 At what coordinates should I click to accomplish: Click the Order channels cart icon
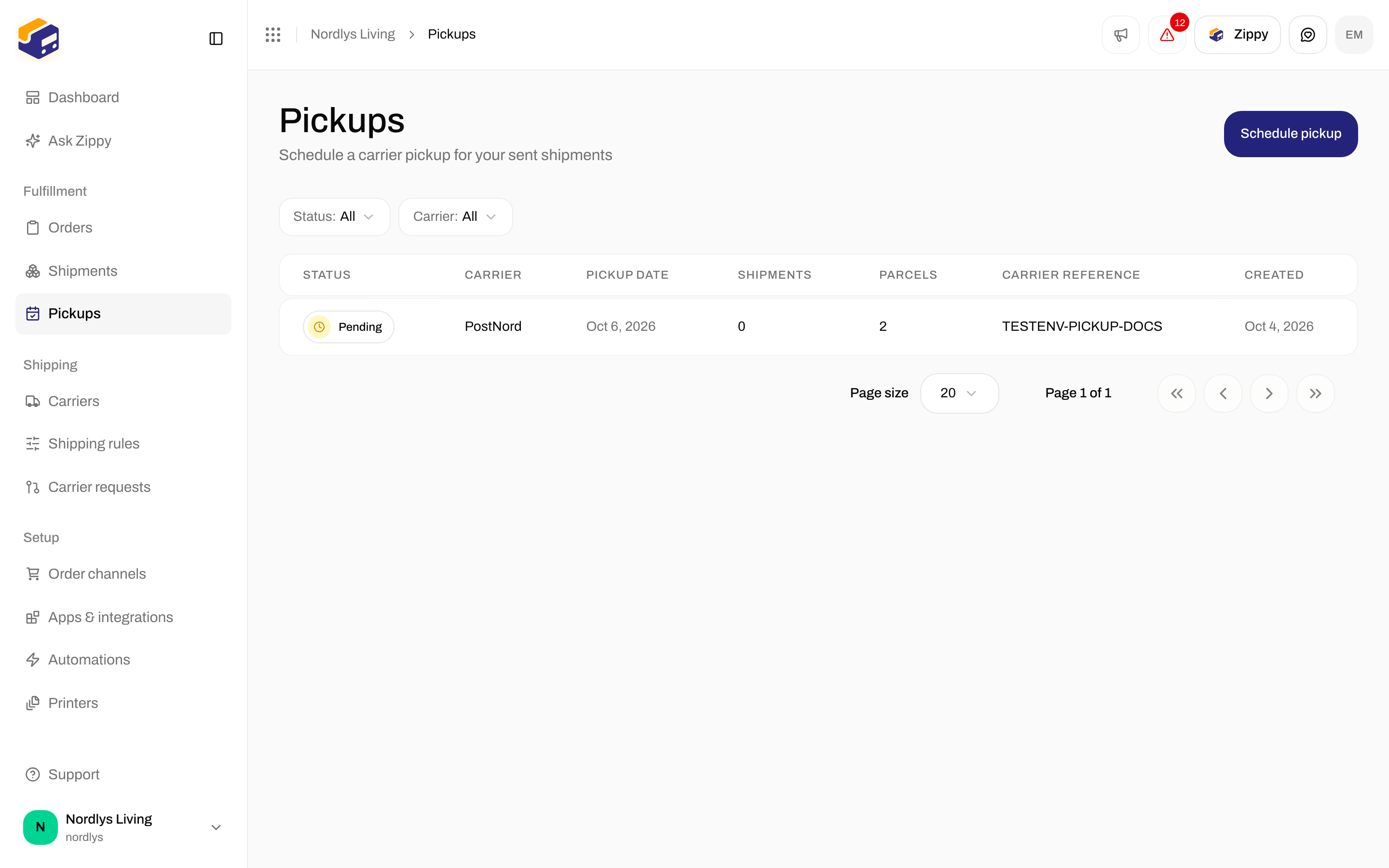[33, 574]
